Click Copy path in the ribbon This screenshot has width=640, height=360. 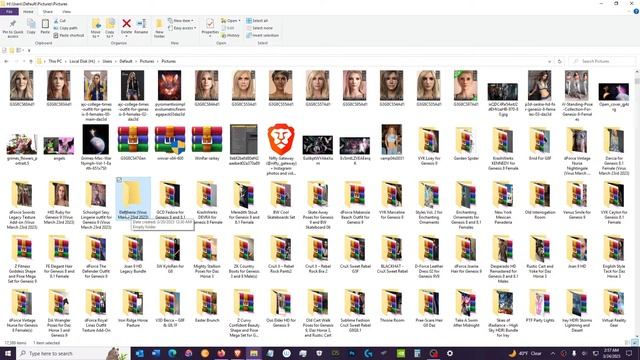(x=65, y=28)
